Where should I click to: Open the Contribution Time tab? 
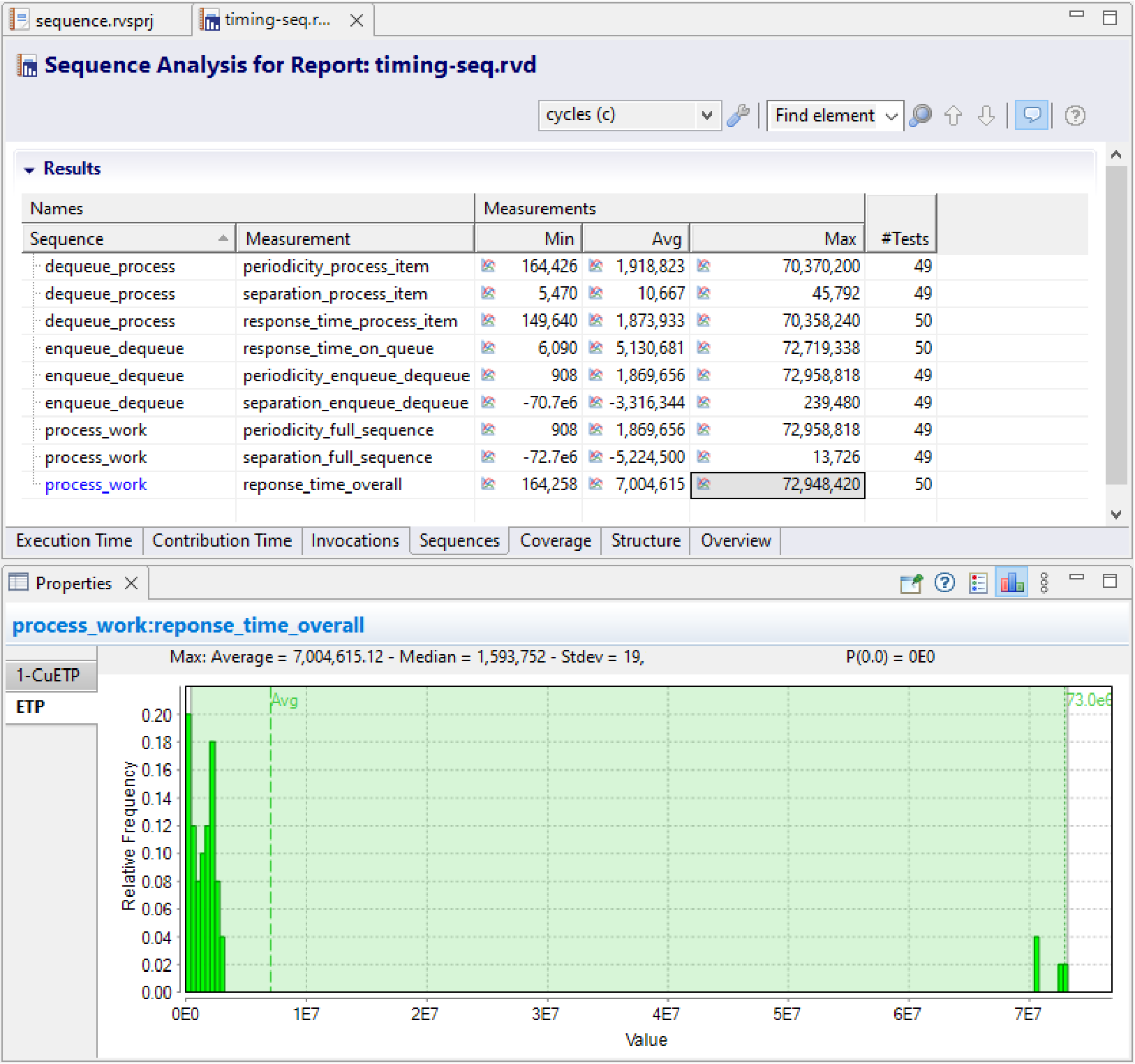coord(222,540)
